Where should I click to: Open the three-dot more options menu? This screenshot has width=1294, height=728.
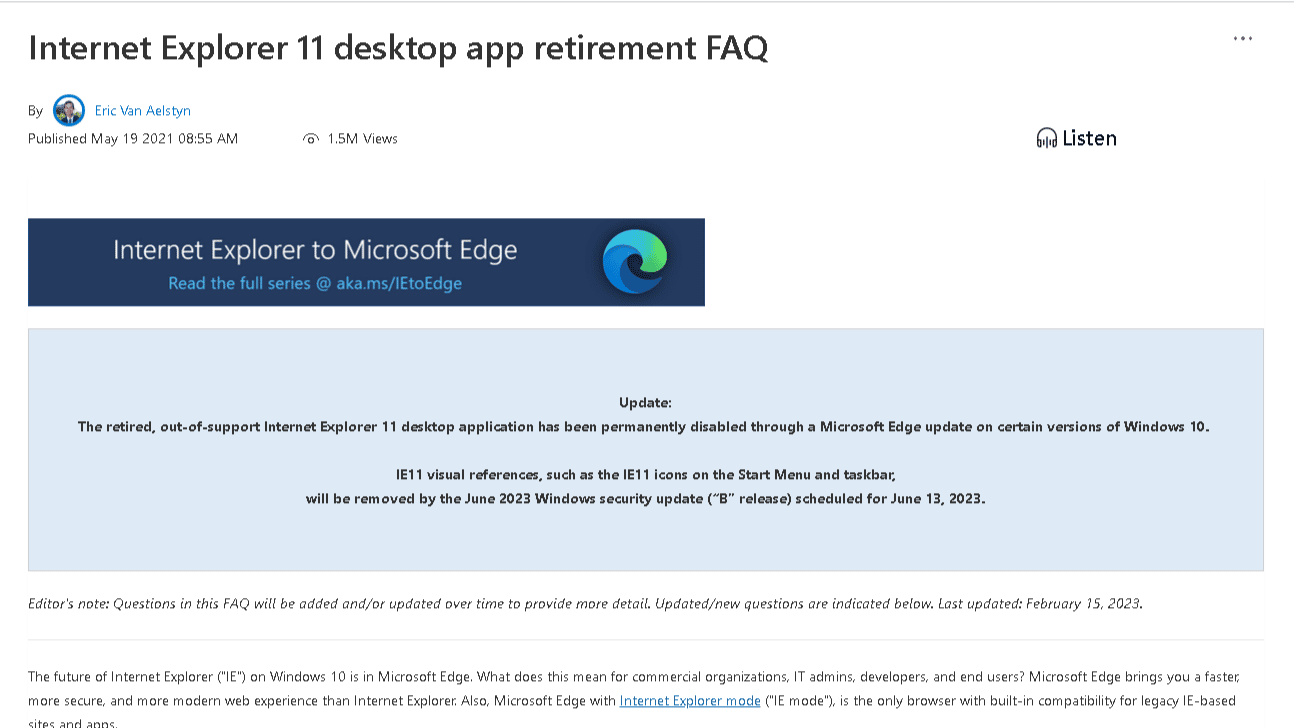click(x=1243, y=39)
